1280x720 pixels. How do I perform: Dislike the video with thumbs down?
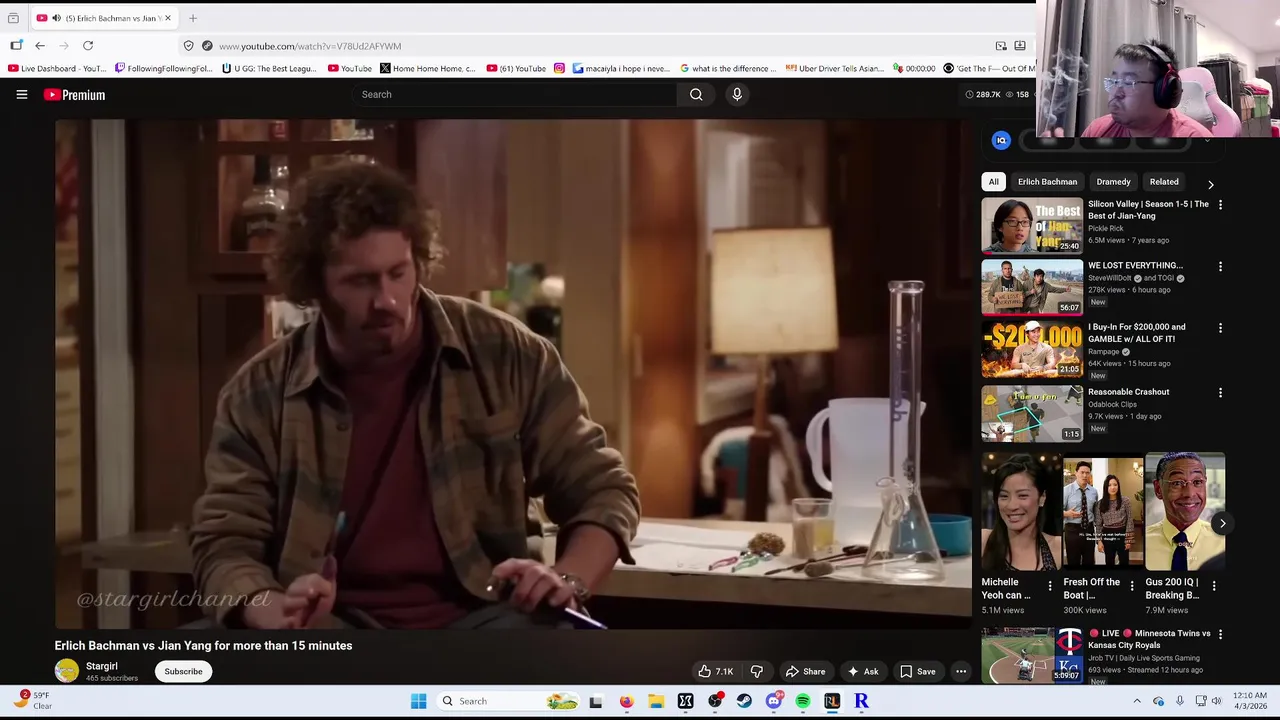click(x=757, y=672)
